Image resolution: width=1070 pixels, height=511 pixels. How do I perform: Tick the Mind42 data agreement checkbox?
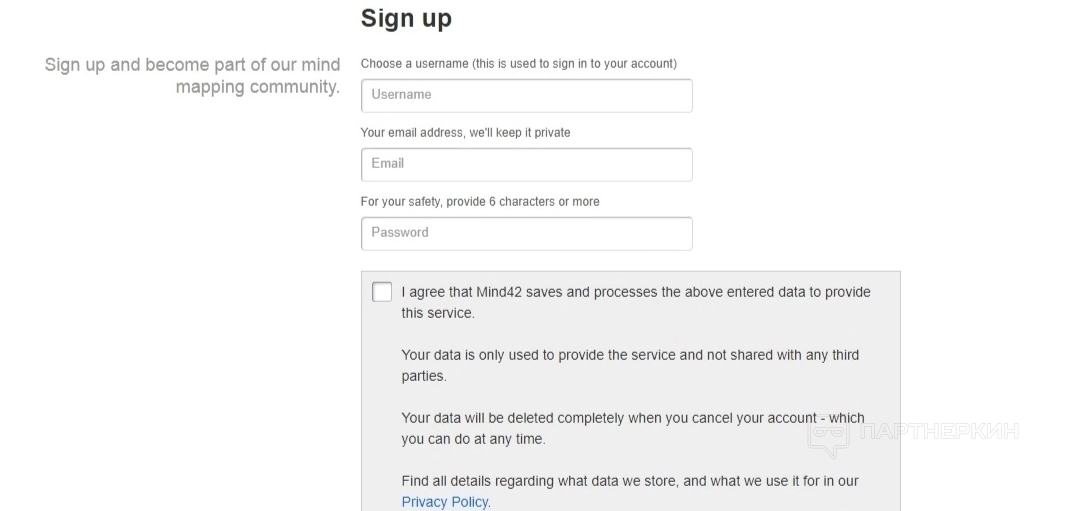click(382, 292)
